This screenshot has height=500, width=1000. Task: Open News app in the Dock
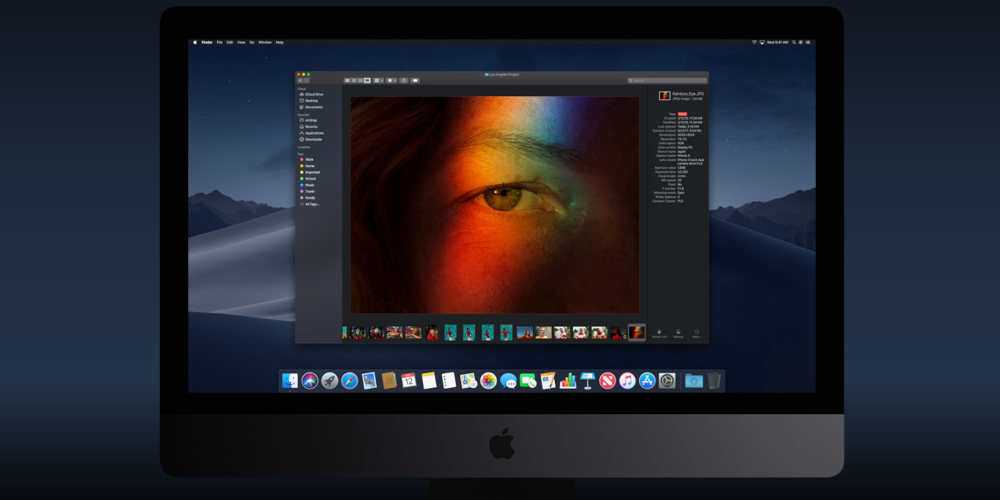pyautogui.click(x=607, y=381)
